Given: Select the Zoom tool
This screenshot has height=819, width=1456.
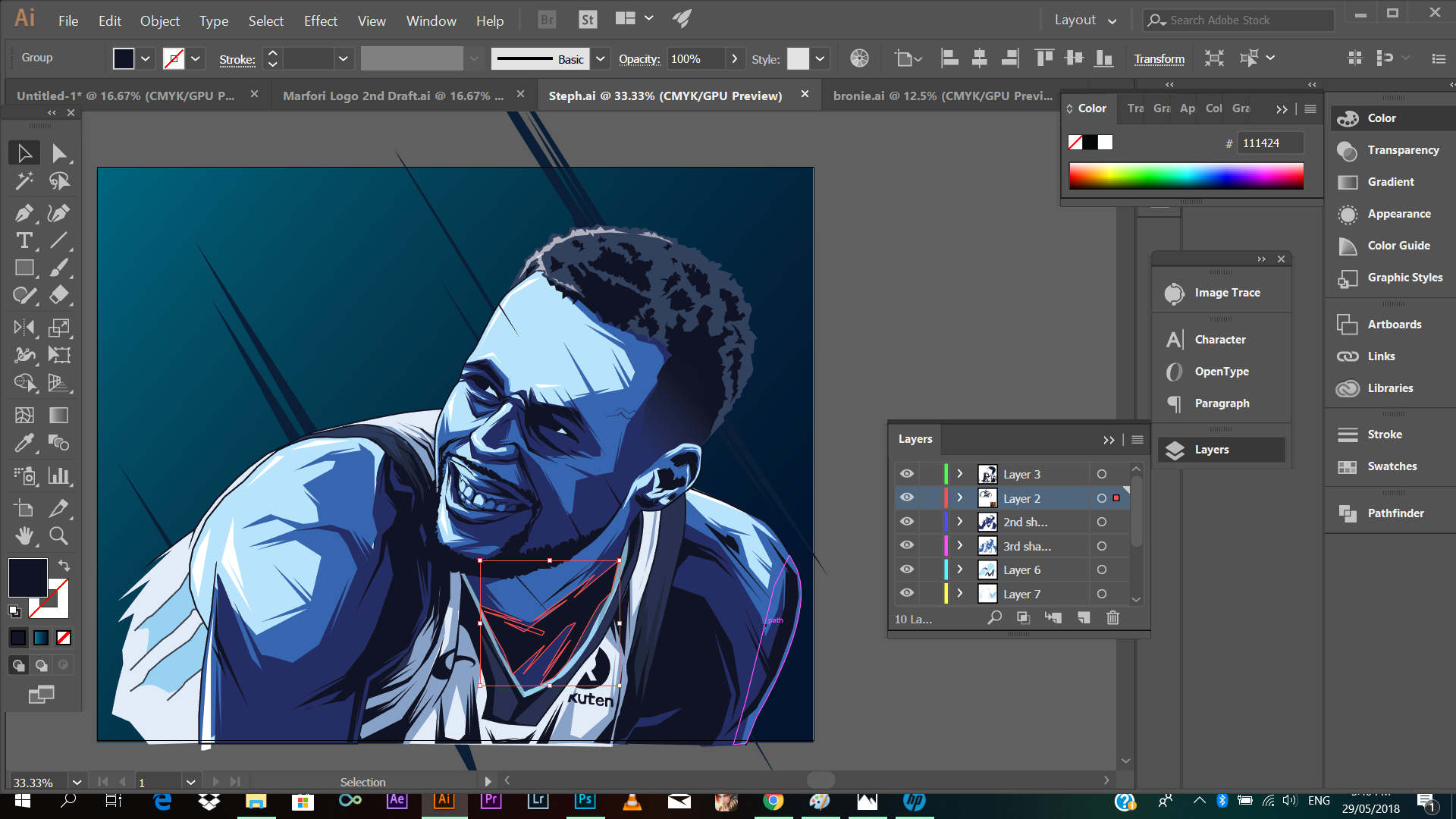Looking at the screenshot, I should pos(59,535).
